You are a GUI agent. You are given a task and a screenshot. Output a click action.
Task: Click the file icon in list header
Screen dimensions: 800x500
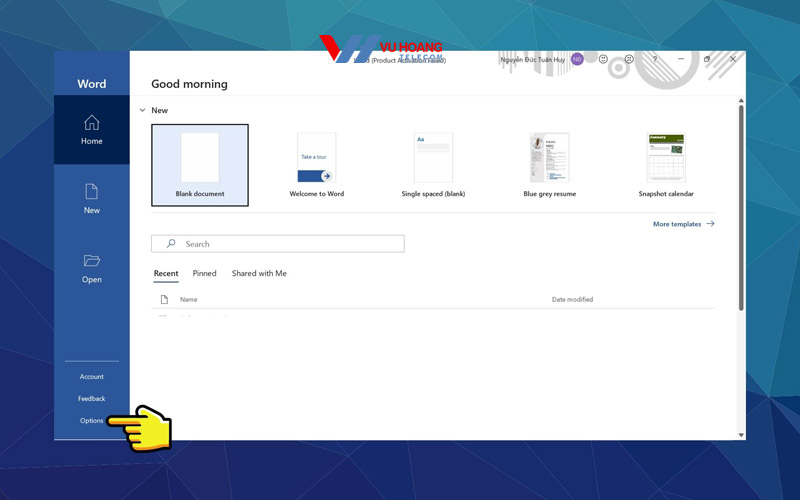pos(165,300)
